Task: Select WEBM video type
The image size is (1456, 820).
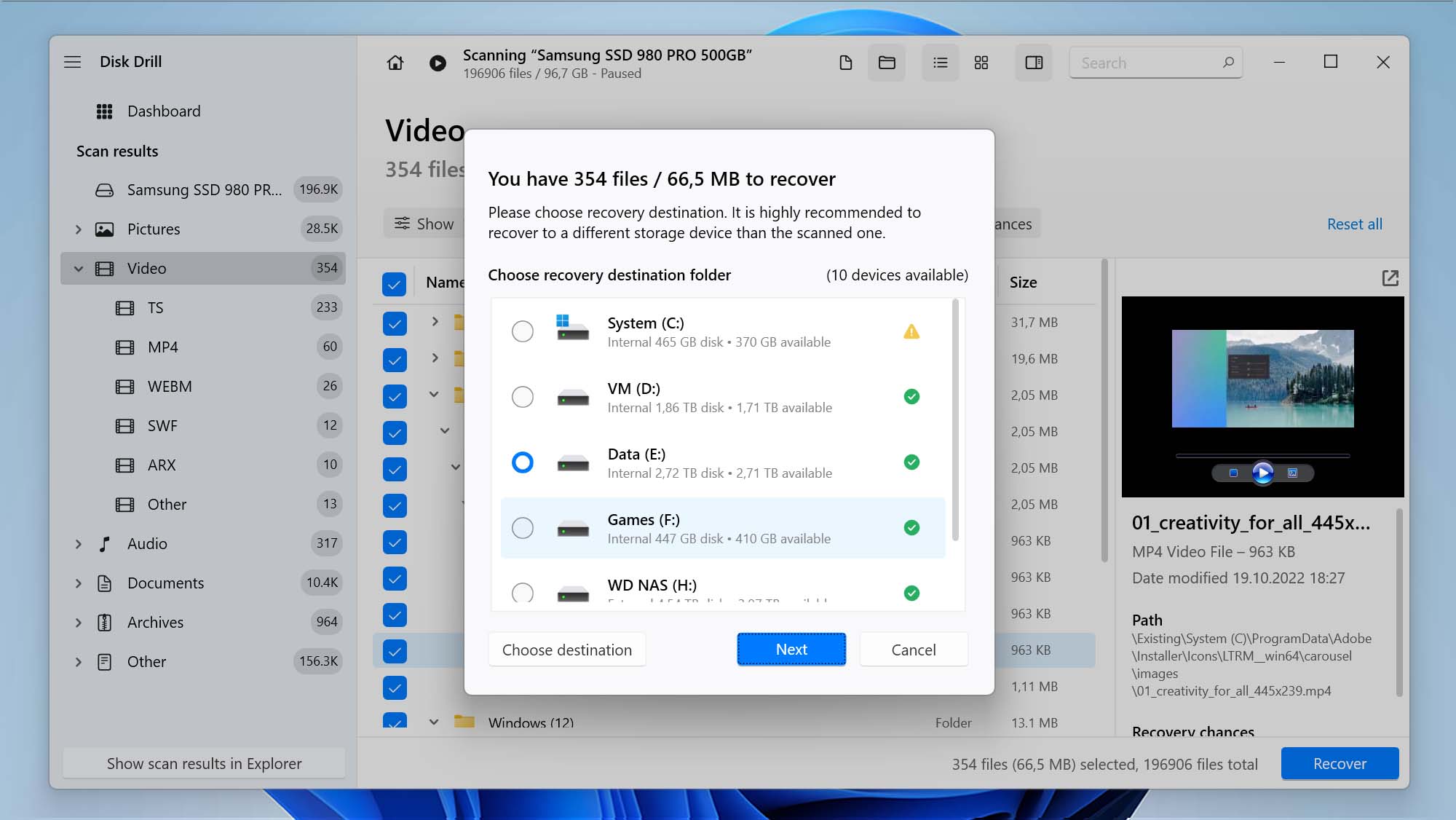Action: click(x=202, y=387)
